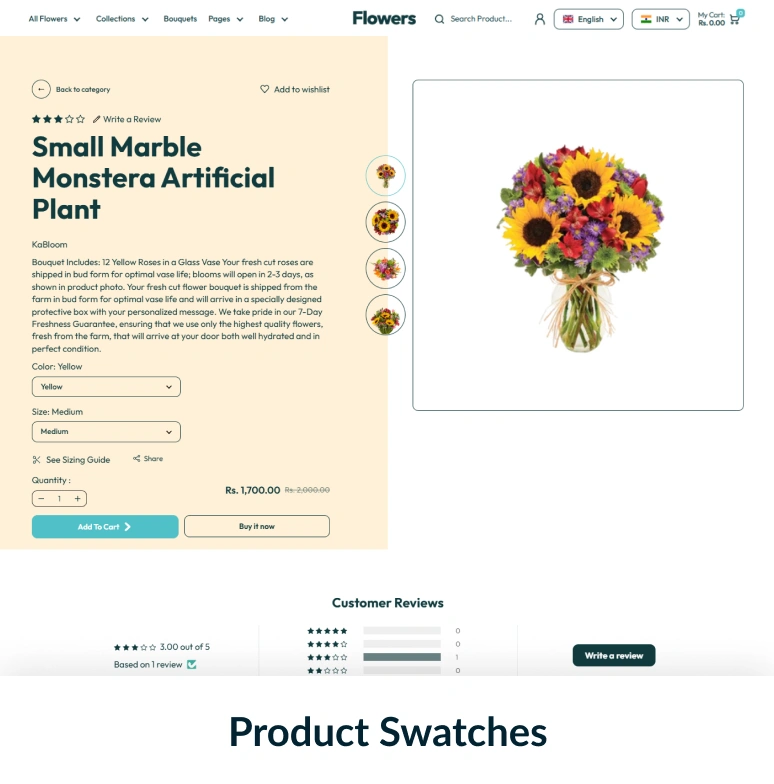Screen dimensions: 774x784
Task: Open the user account icon
Action: (x=540, y=19)
